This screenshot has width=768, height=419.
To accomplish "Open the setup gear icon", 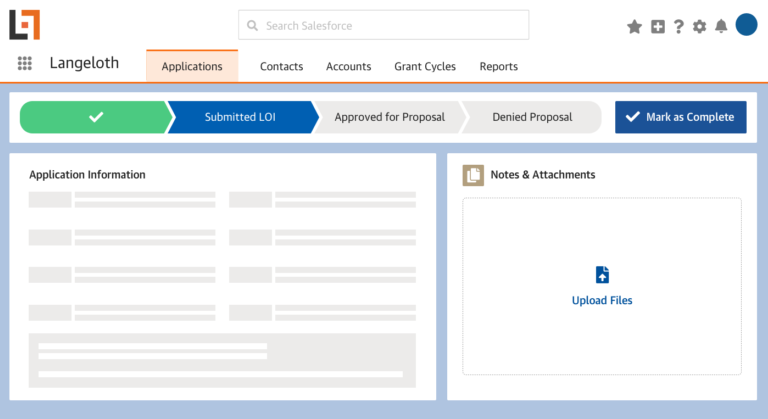I will click(x=699, y=26).
